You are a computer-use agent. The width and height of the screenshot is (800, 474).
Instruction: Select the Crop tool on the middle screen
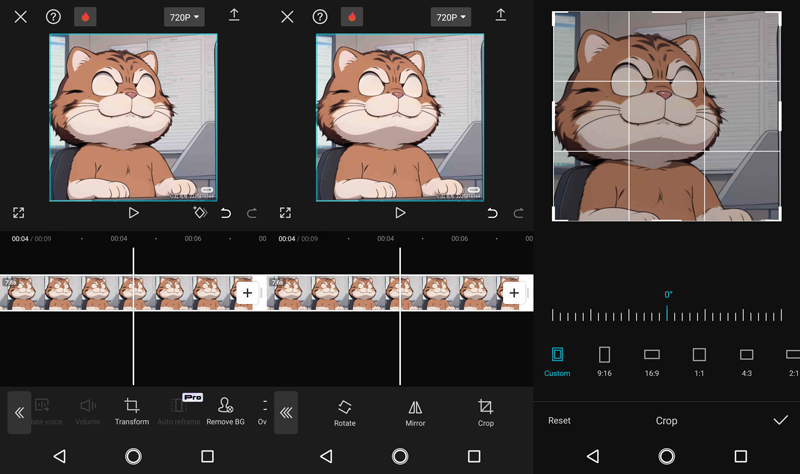[486, 413]
